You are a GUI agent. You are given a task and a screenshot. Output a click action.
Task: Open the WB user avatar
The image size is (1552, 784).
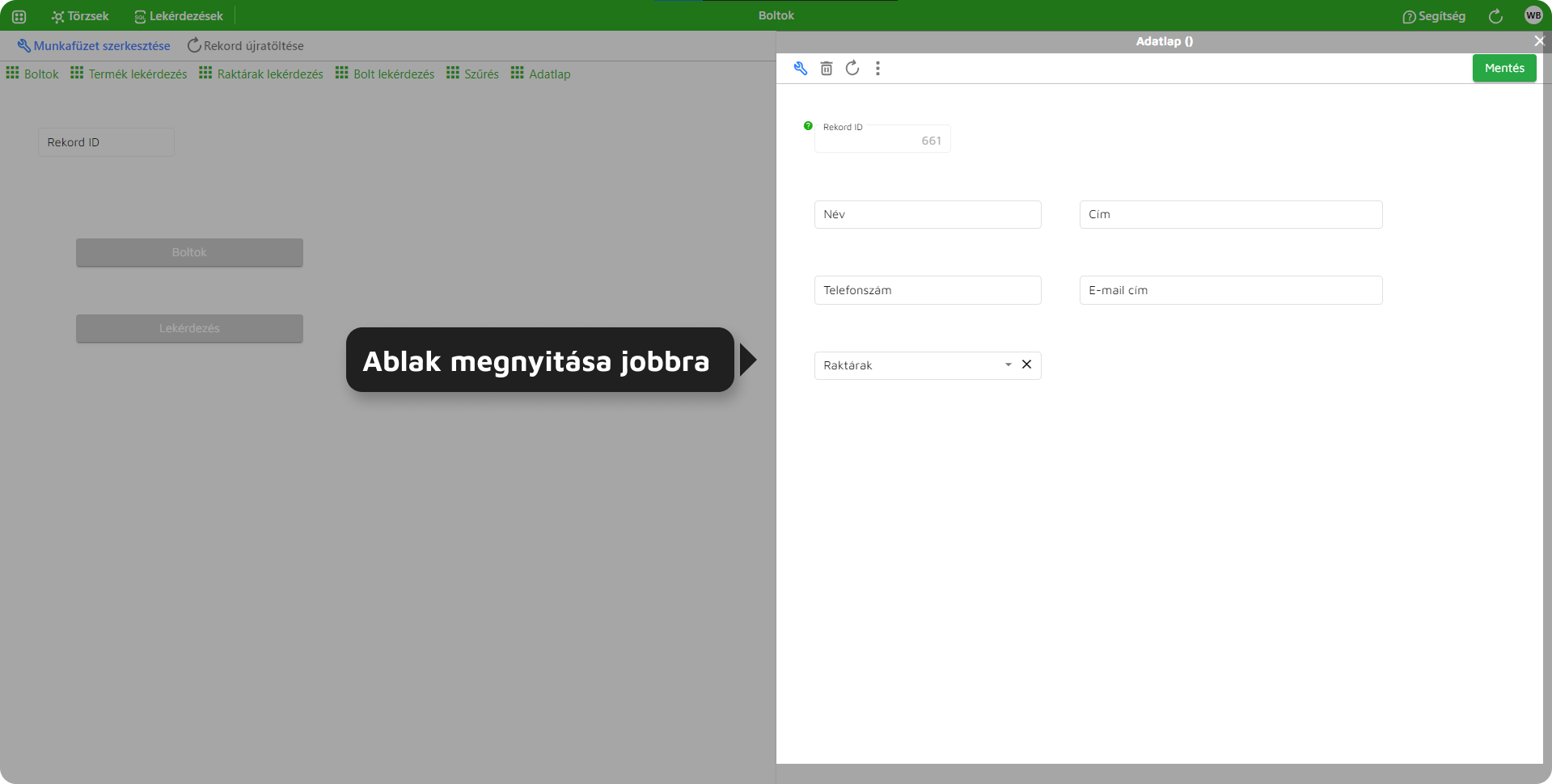pos(1533,15)
